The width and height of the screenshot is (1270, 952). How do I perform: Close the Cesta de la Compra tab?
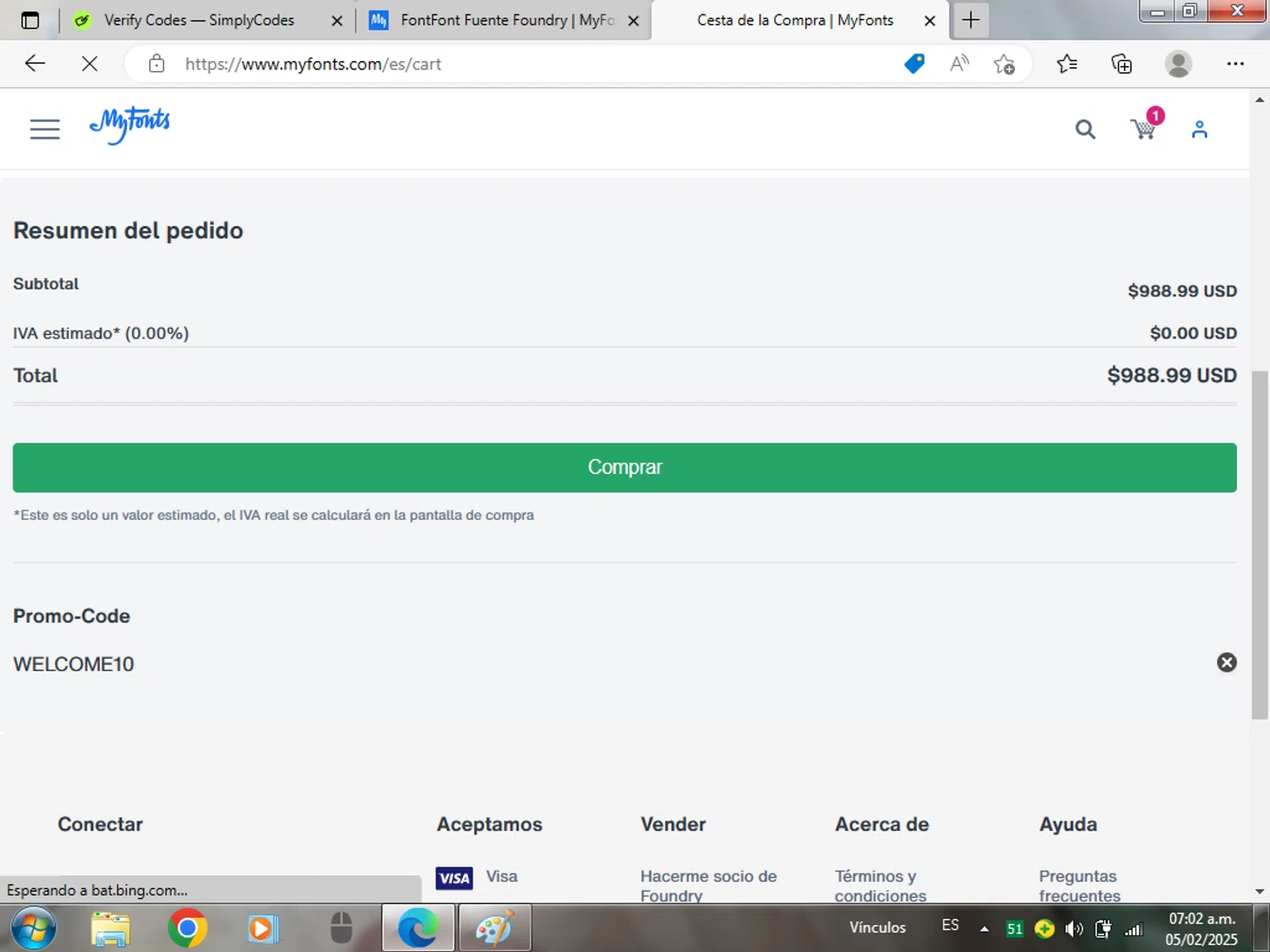930,21
